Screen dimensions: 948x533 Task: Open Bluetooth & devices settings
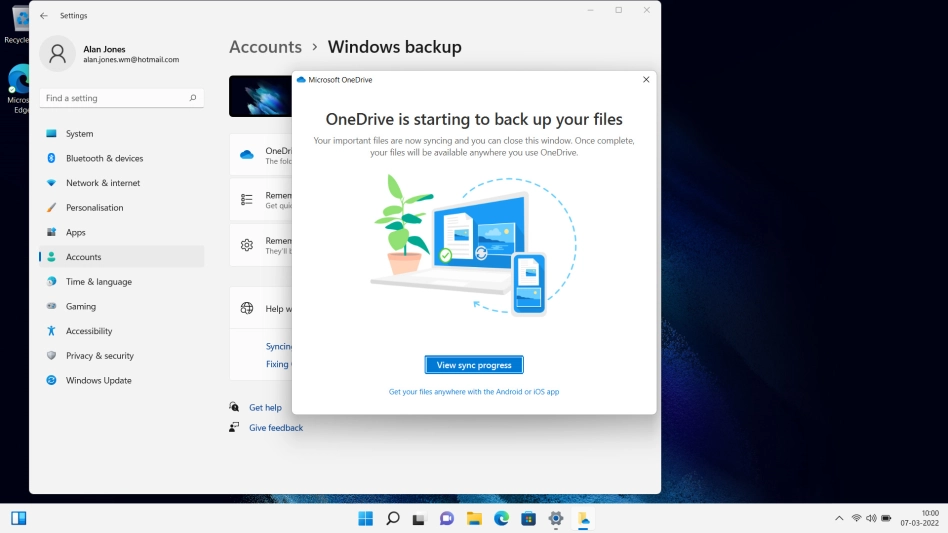pyautogui.click(x=104, y=158)
